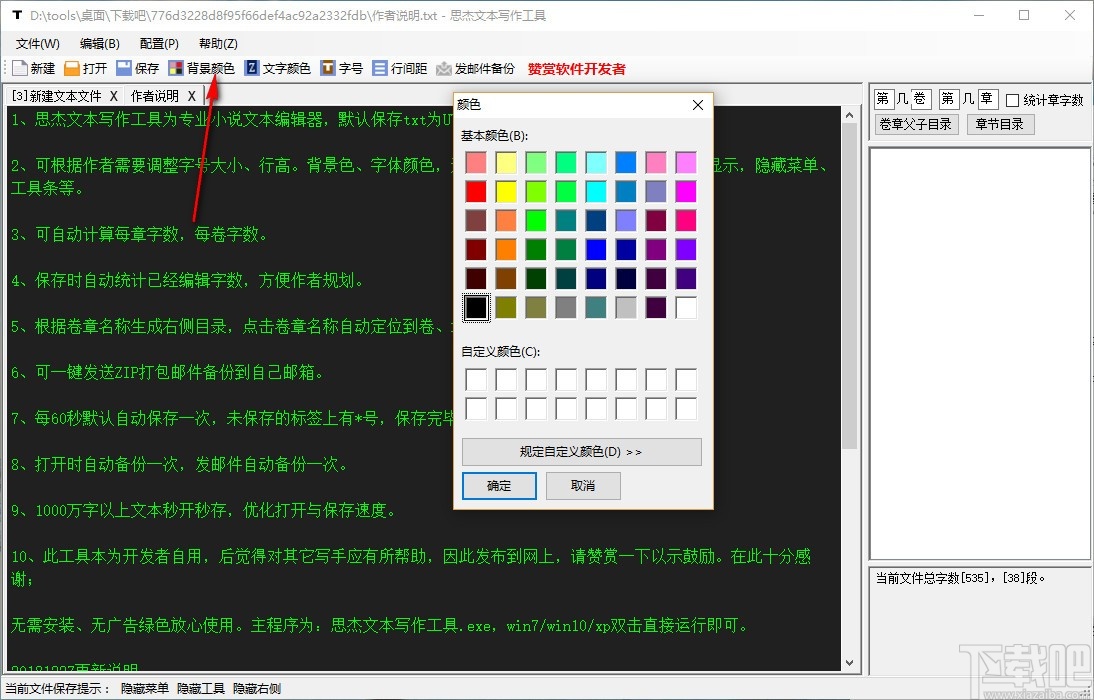Click the 字号 font size tool

[x=342, y=68]
